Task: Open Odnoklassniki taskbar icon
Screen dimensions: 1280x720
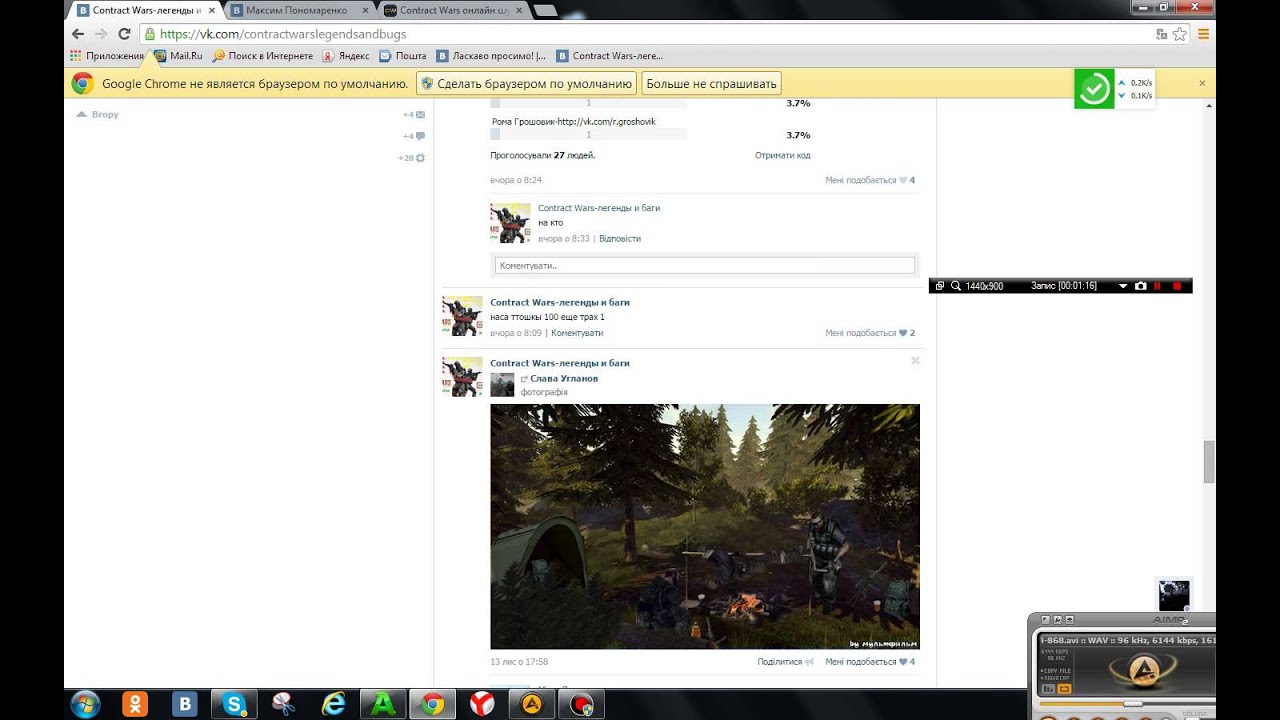Action: pos(135,704)
